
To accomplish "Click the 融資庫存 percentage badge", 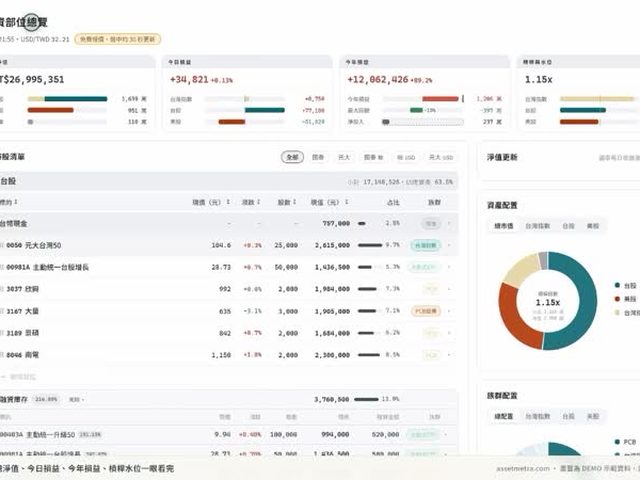I will 47,400.
